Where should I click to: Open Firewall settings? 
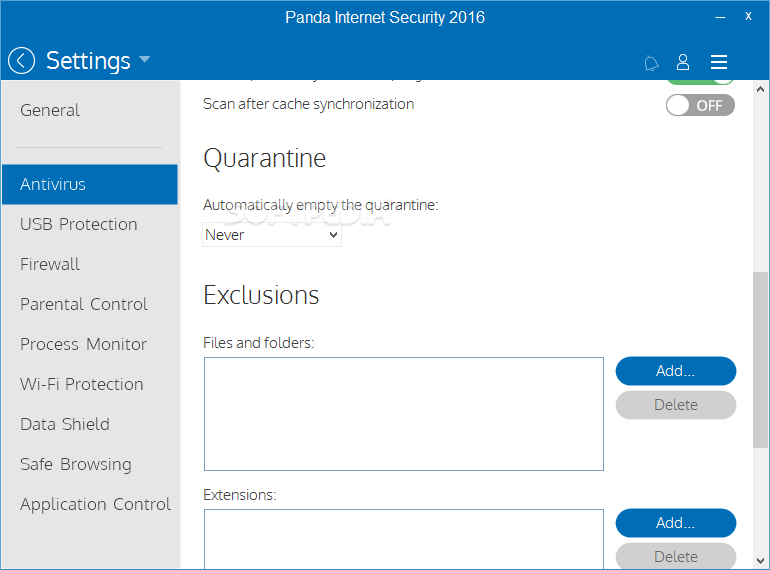[x=50, y=264]
